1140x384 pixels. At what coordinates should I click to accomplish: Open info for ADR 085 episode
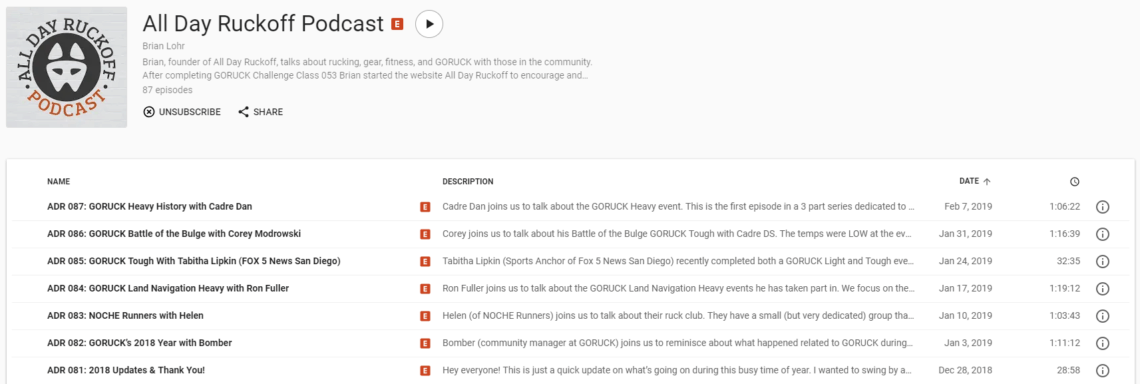point(1101,261)
